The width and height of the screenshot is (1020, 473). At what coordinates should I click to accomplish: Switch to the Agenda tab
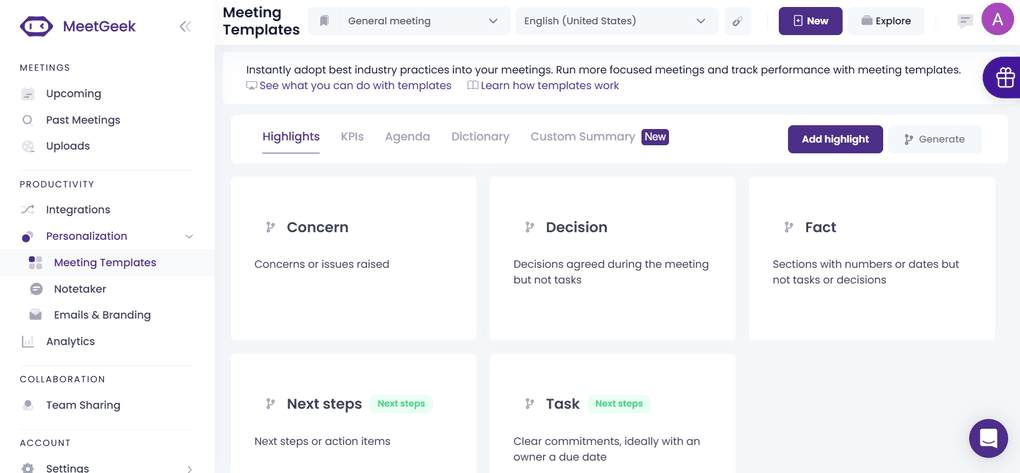click(407, 137)
